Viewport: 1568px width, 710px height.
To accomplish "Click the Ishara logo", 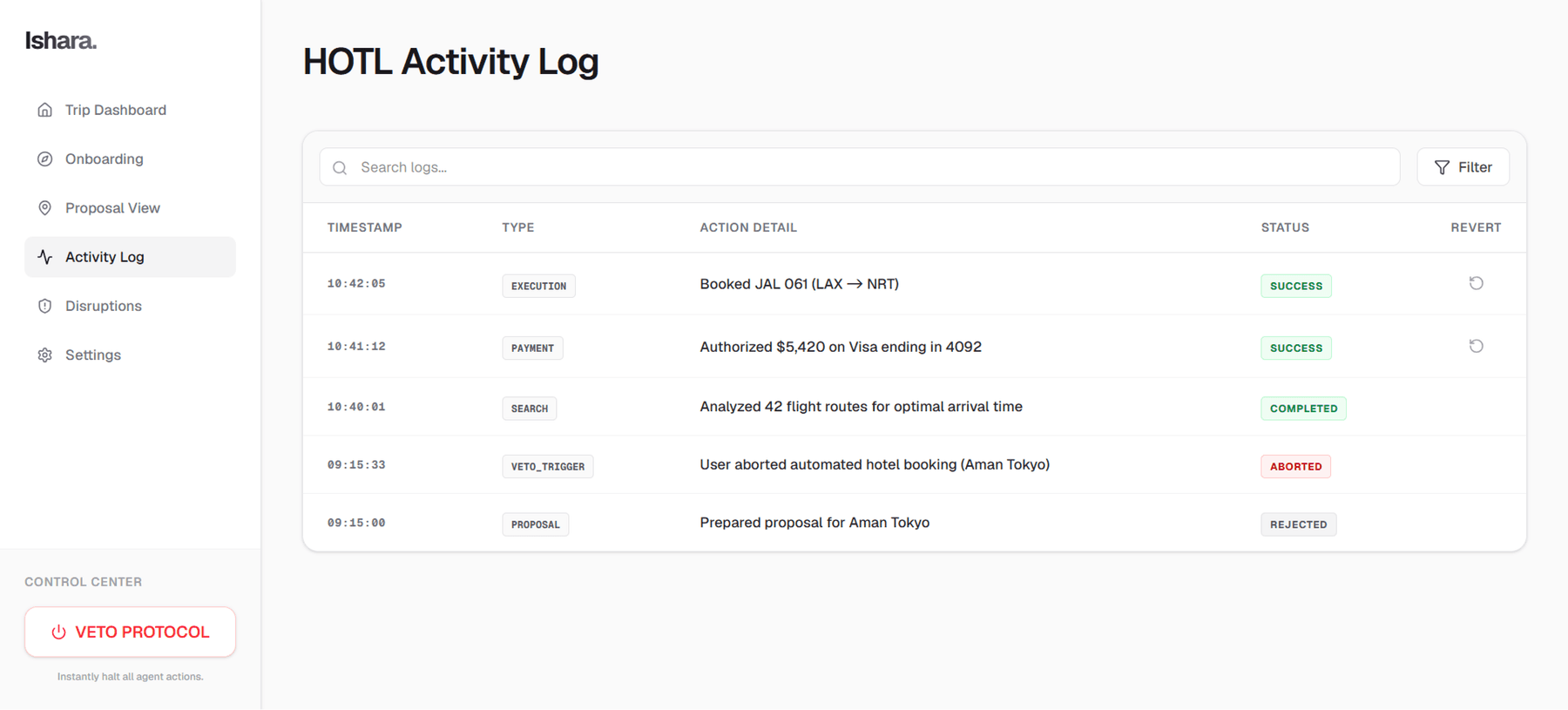I will pos(61,41).
